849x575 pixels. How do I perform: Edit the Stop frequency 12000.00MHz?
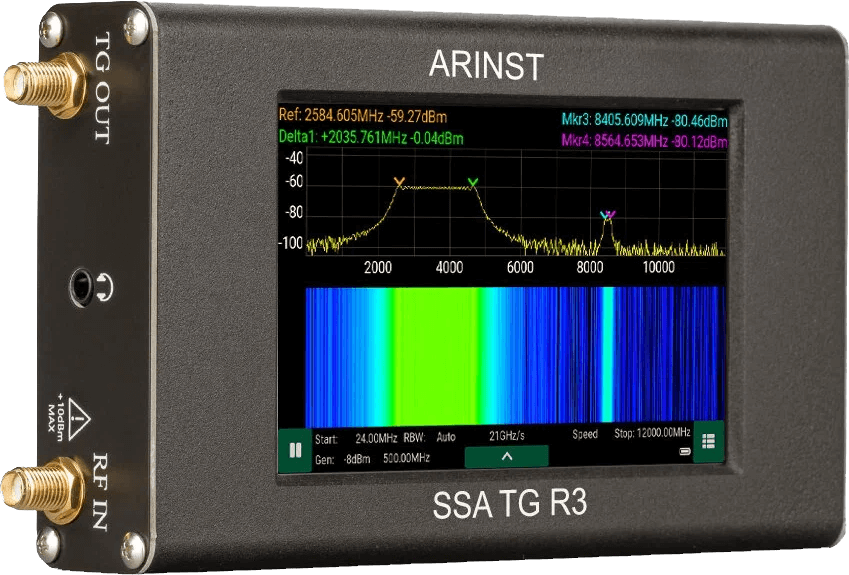coord(663,432)
